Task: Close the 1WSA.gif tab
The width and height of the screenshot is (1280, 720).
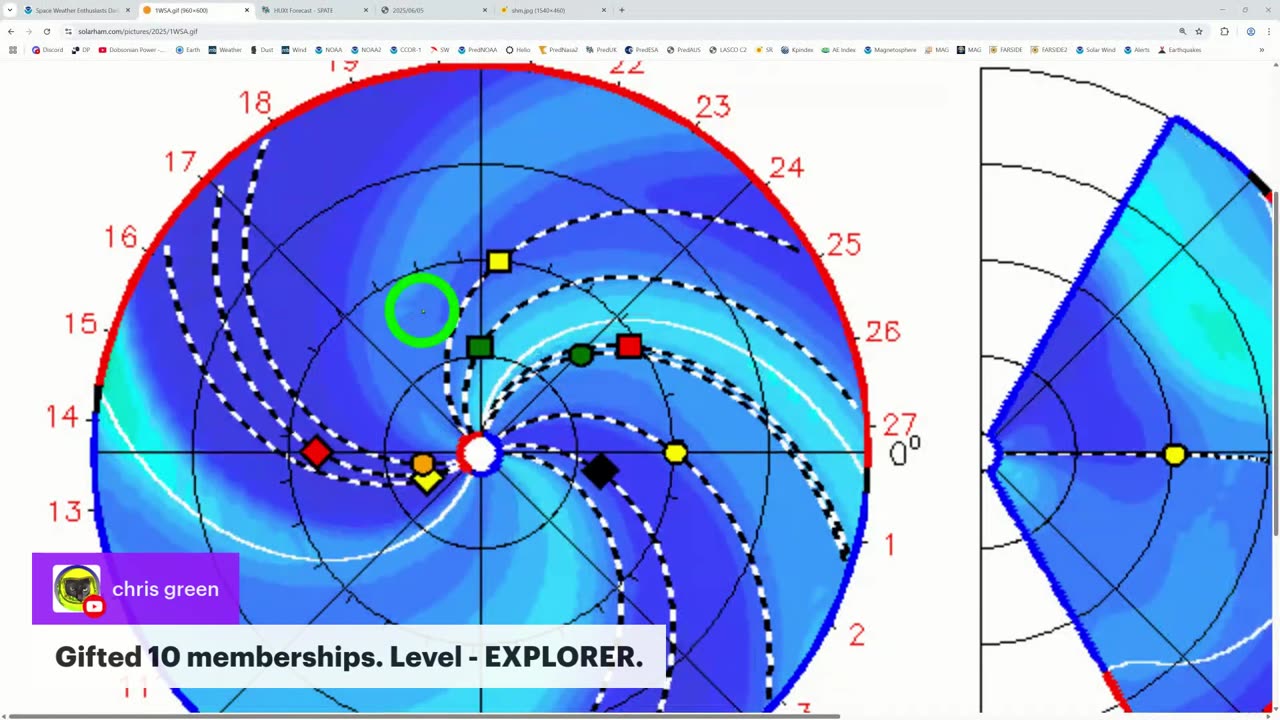Action: coord(247,10)
